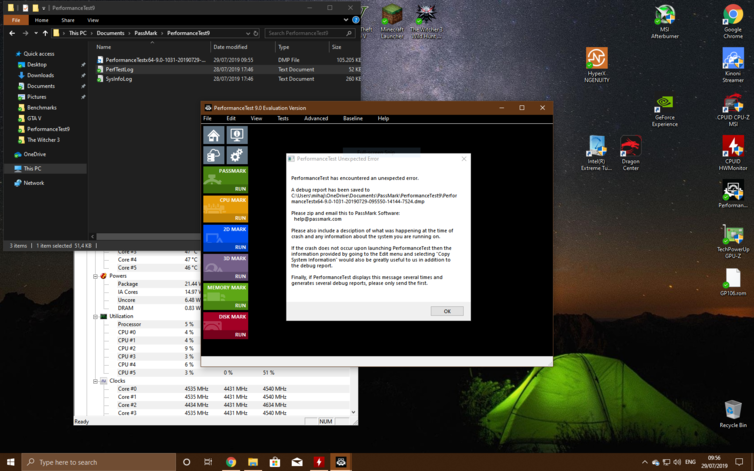Image resolution: width=754 pixels, height=471 pixels.
Task: Open HyperX NGENUITY desktop icon
Action: point(596,65)
